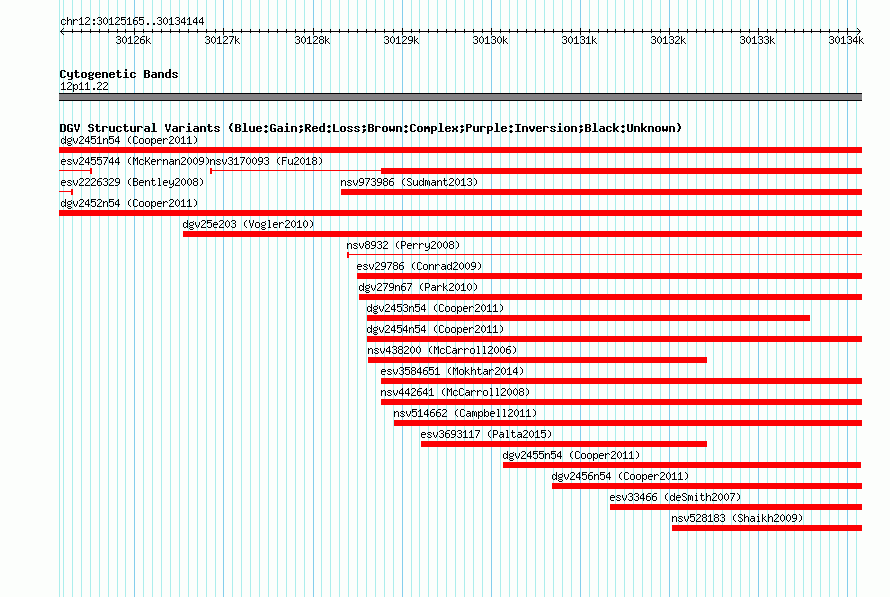890x597 pixels.
Task: Click the red bar under dgv2456n54
Action: tap(707, 486)
